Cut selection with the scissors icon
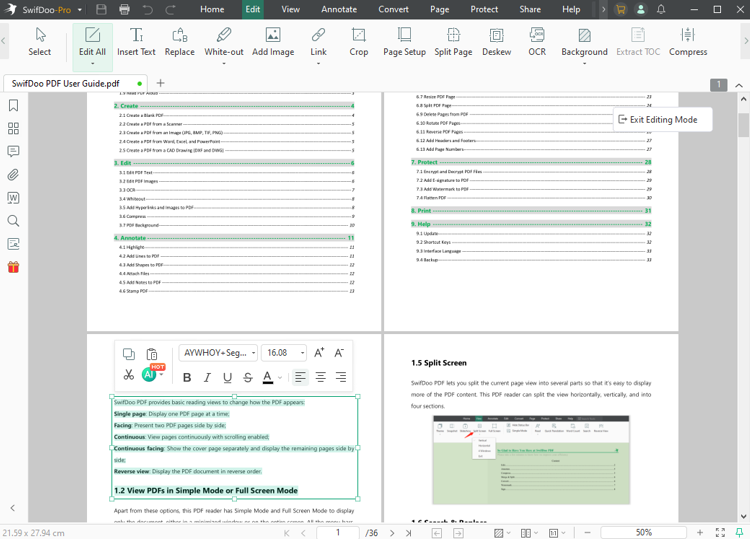The height and width of the screenshot is (541, 750). 129,375
